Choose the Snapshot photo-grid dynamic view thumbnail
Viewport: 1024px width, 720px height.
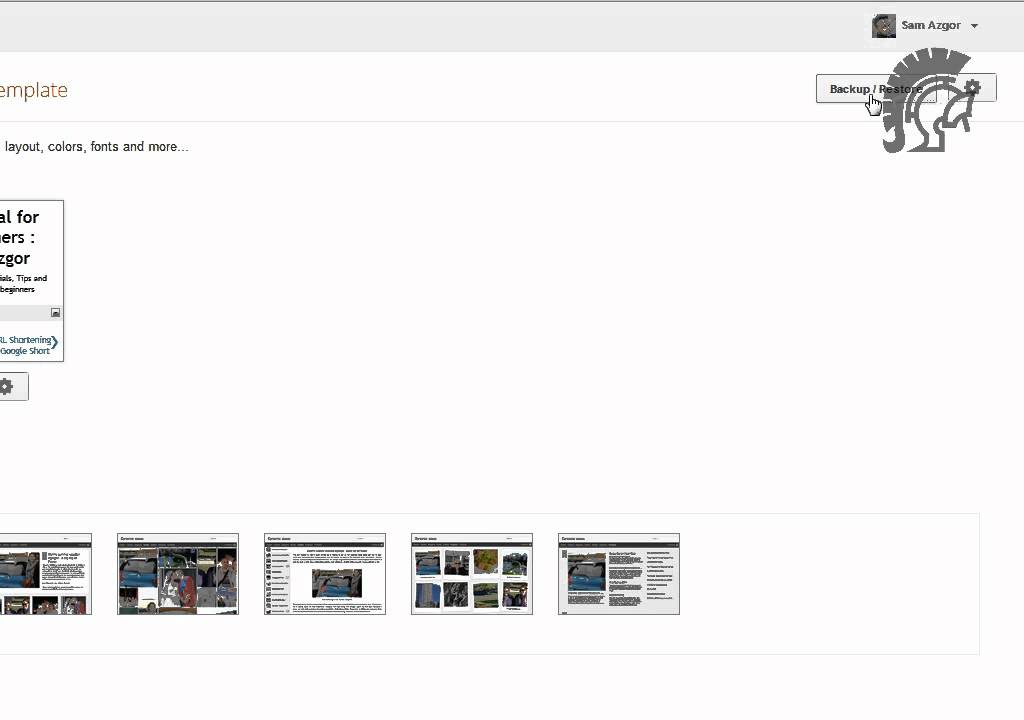(472, 574)
